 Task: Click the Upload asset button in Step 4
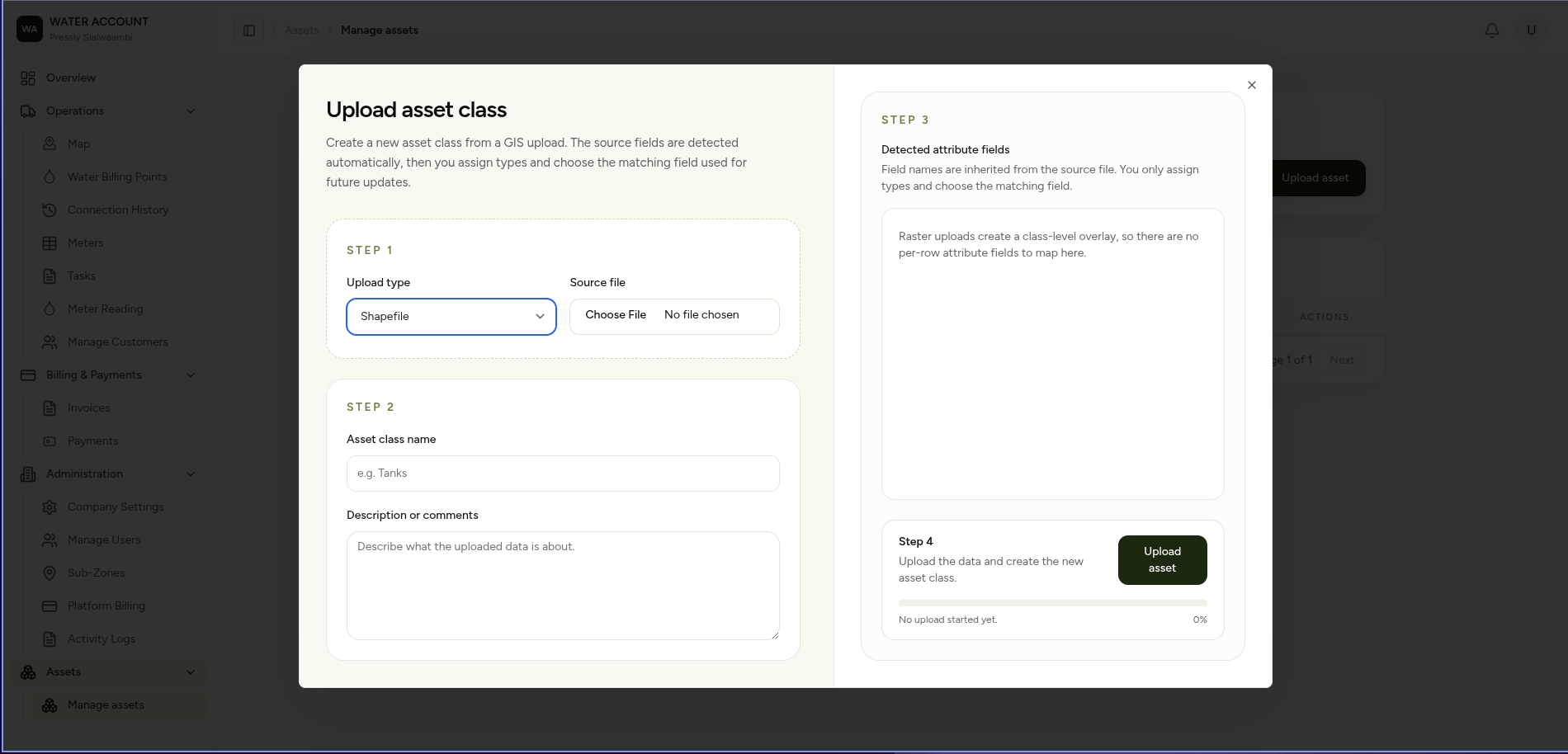(x=1162, y=560)
